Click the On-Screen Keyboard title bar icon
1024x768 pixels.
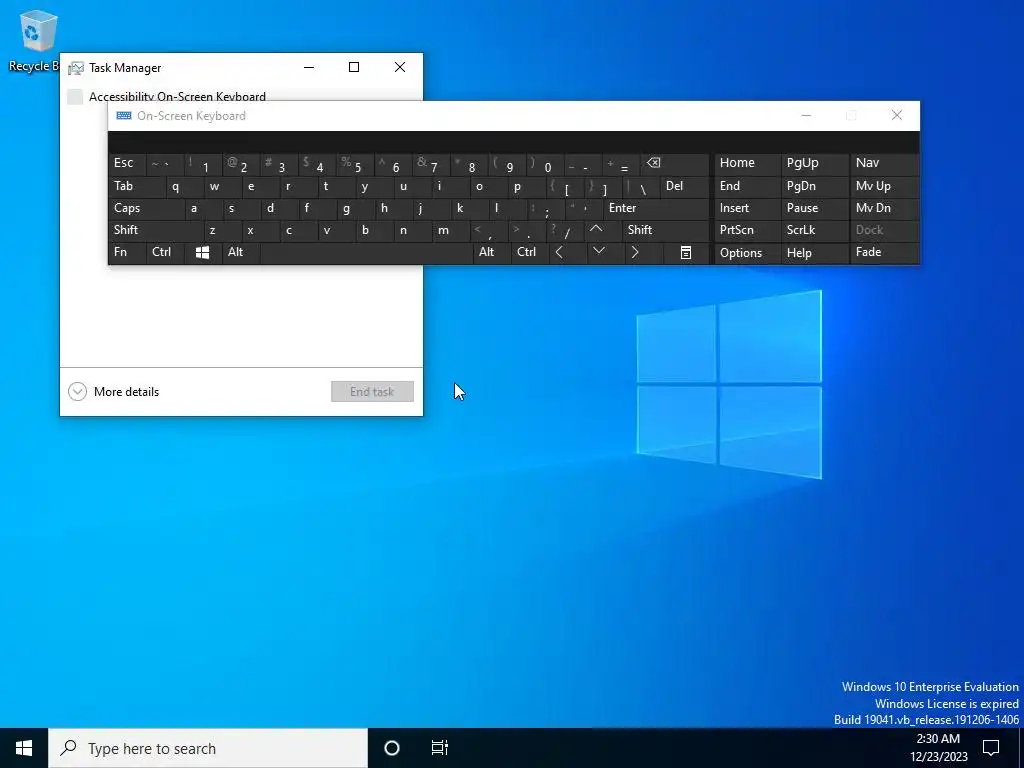tap(123, 116)
